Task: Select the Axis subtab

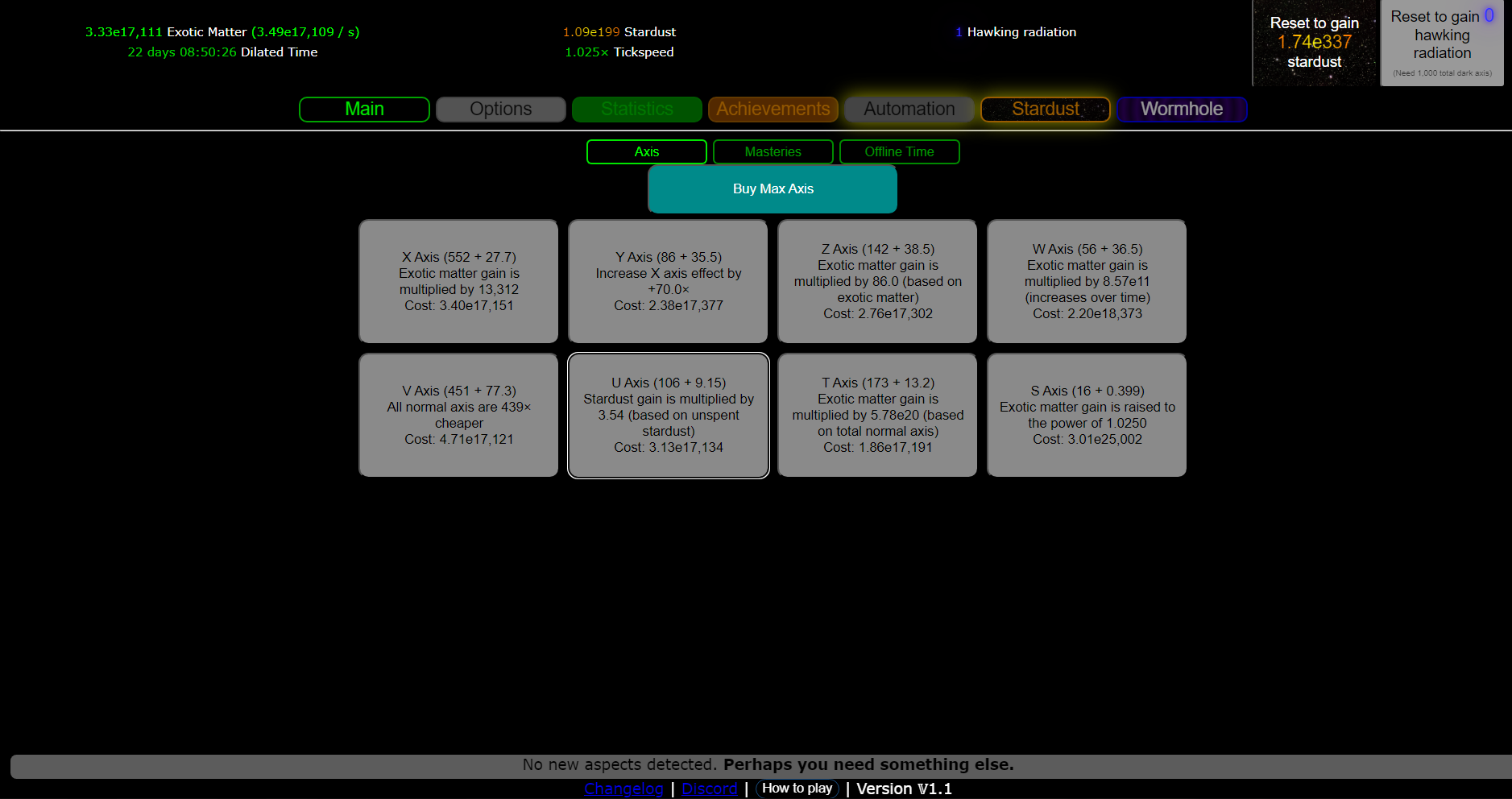Action: (647, 151)
